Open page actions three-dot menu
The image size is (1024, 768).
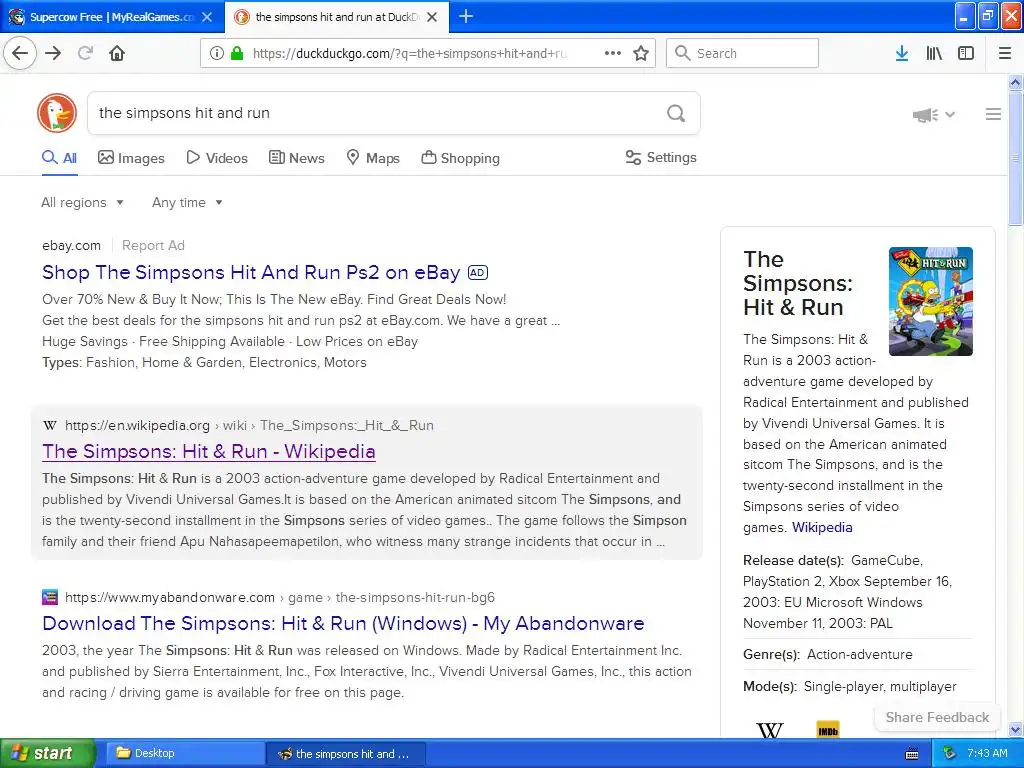pyautogui.click(x=613, y=53)
